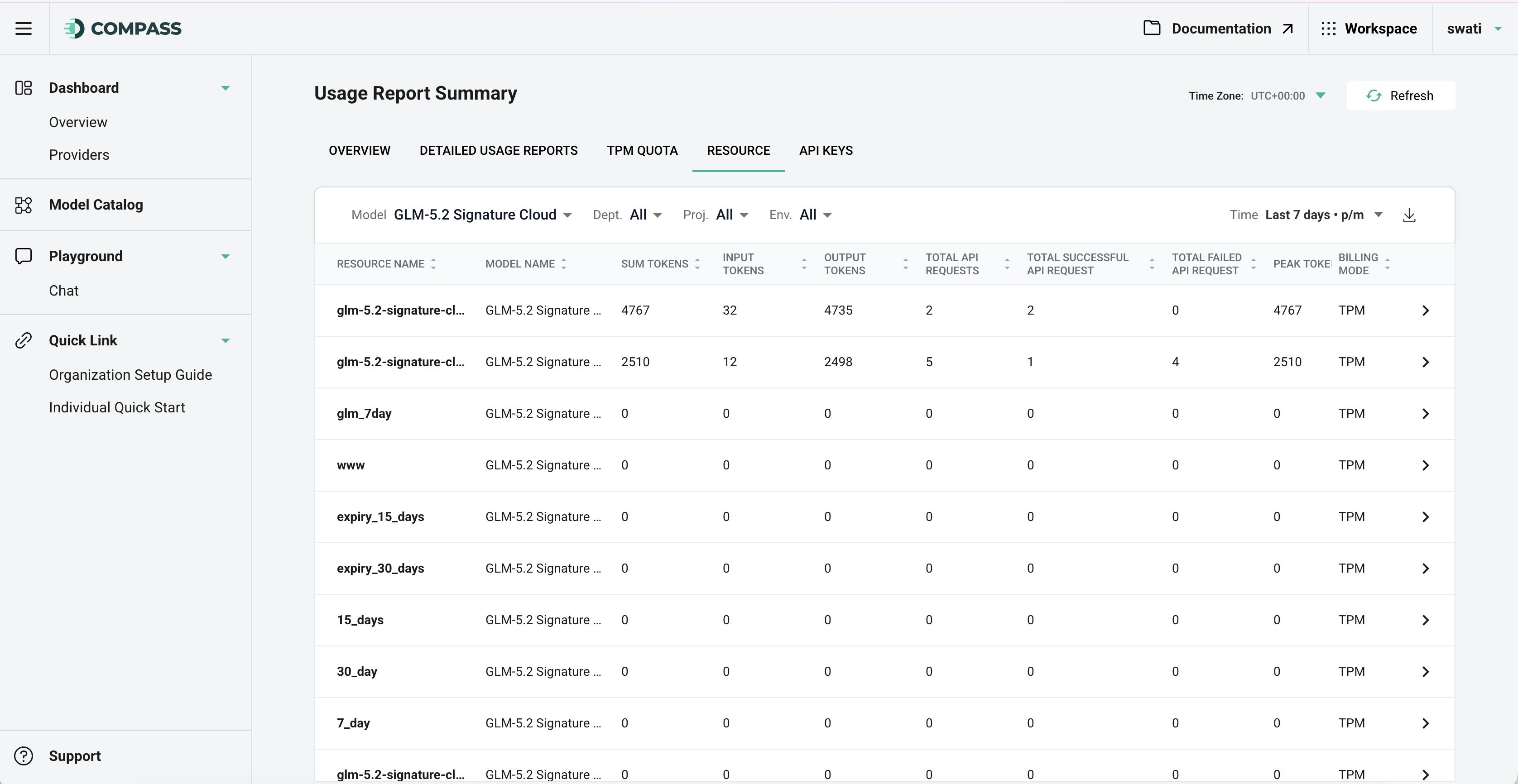
Task: Collapse the Dashboard sidebar section
Action: [x=225, y=88]
